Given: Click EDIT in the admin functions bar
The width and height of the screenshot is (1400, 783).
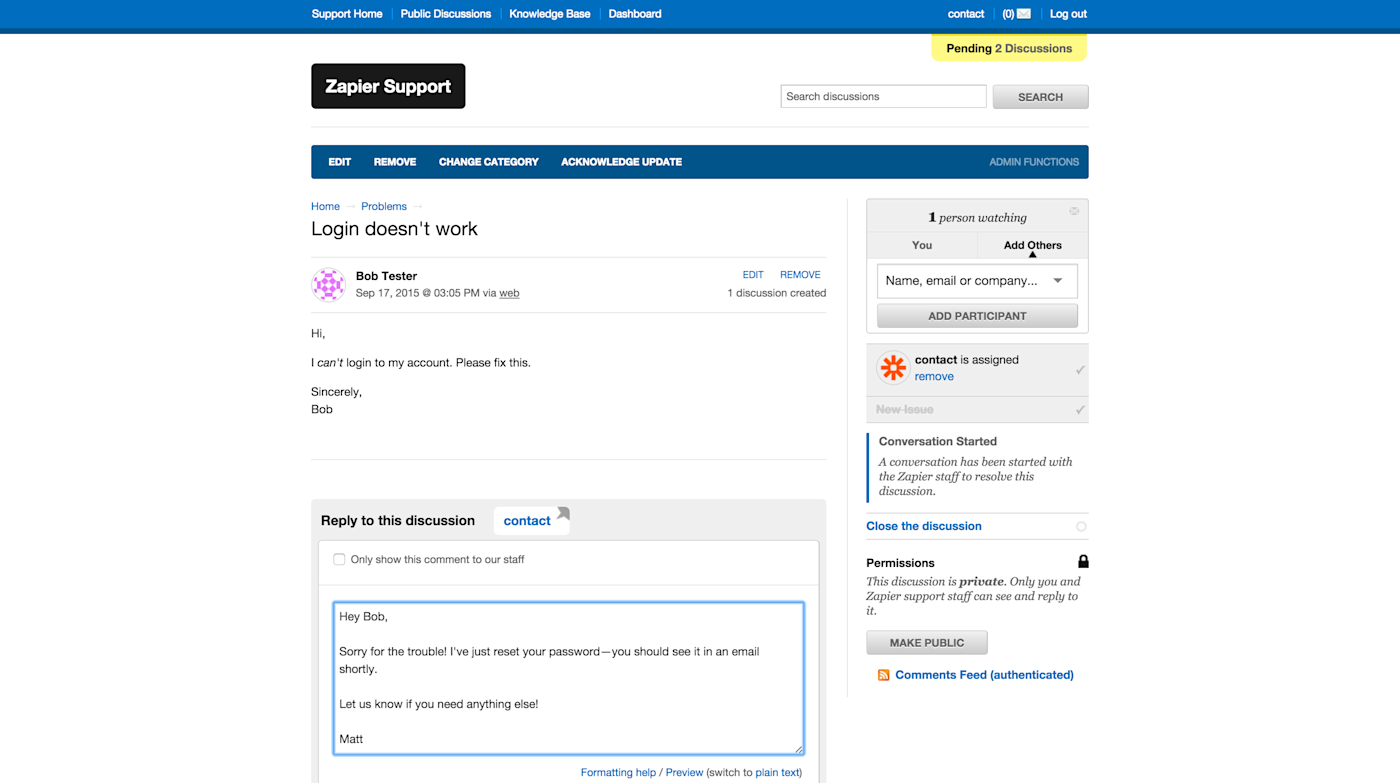Looking at the screenshot, I should tap(340, 162).
